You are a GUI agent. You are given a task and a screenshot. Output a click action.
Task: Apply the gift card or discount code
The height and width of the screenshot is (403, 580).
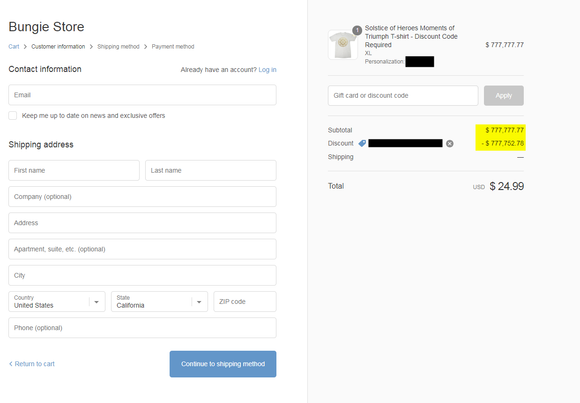pos(504,95)
